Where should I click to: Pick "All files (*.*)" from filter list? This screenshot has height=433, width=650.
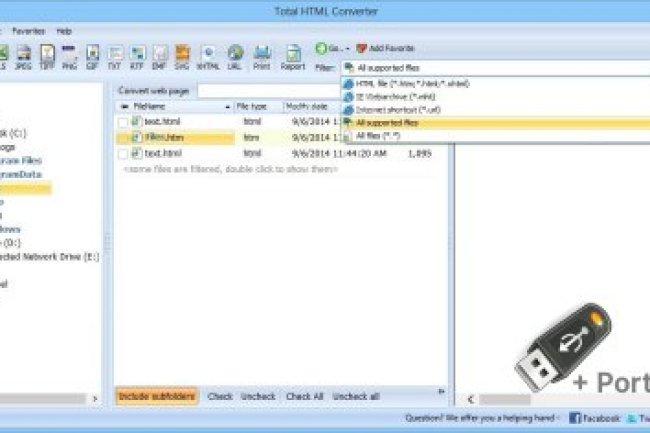[x=377, y=134]
